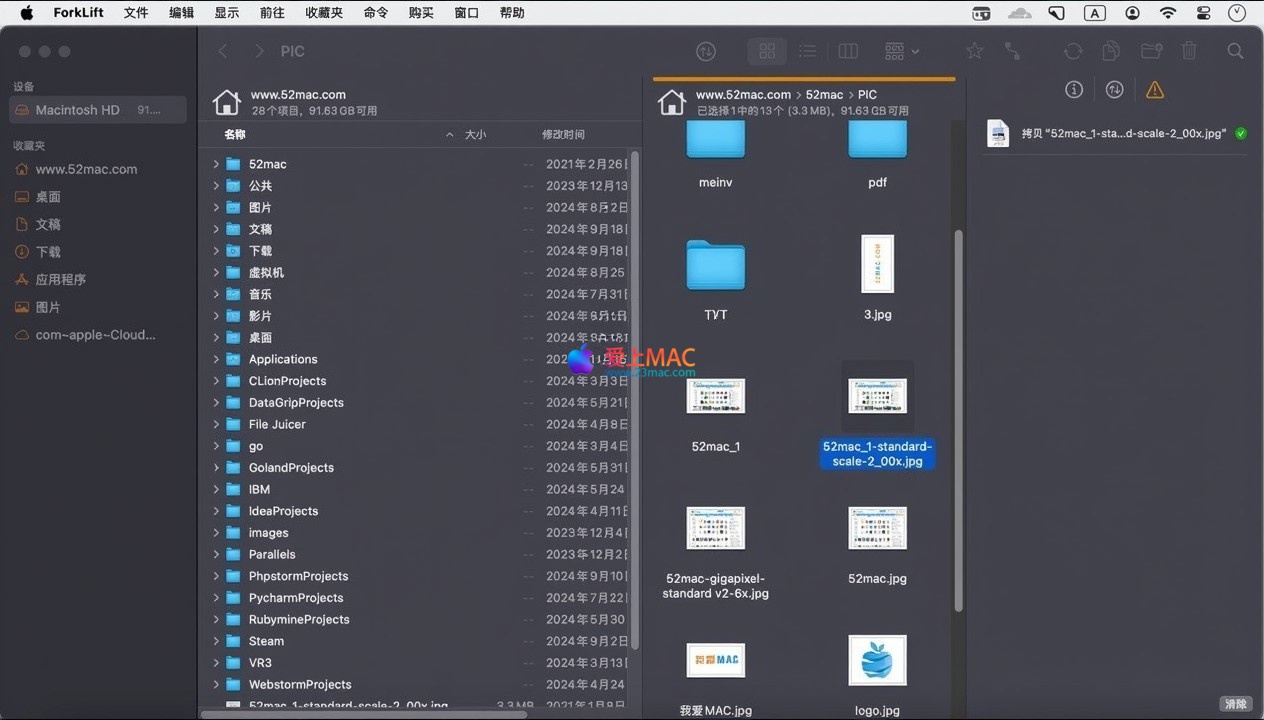Image resolution: width=1264 pixels, height=720 pixels.
Task: Open the 收藏夹 menu in menu bar
Action: tap(324, 13)
